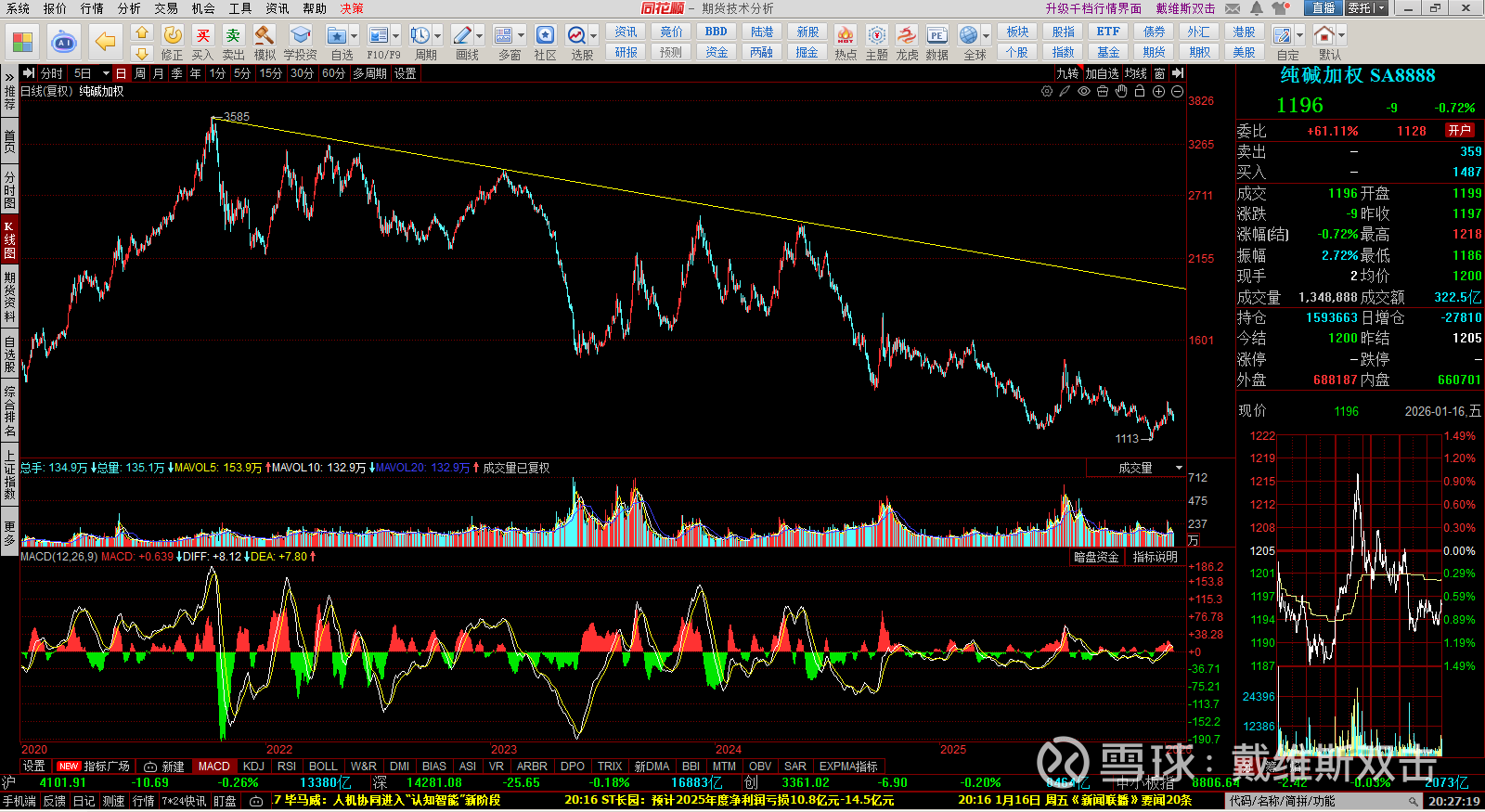The height and width of the screenshot is (812, 1485).
Task: Click the yellow back arrow icon
Action: 106,42
